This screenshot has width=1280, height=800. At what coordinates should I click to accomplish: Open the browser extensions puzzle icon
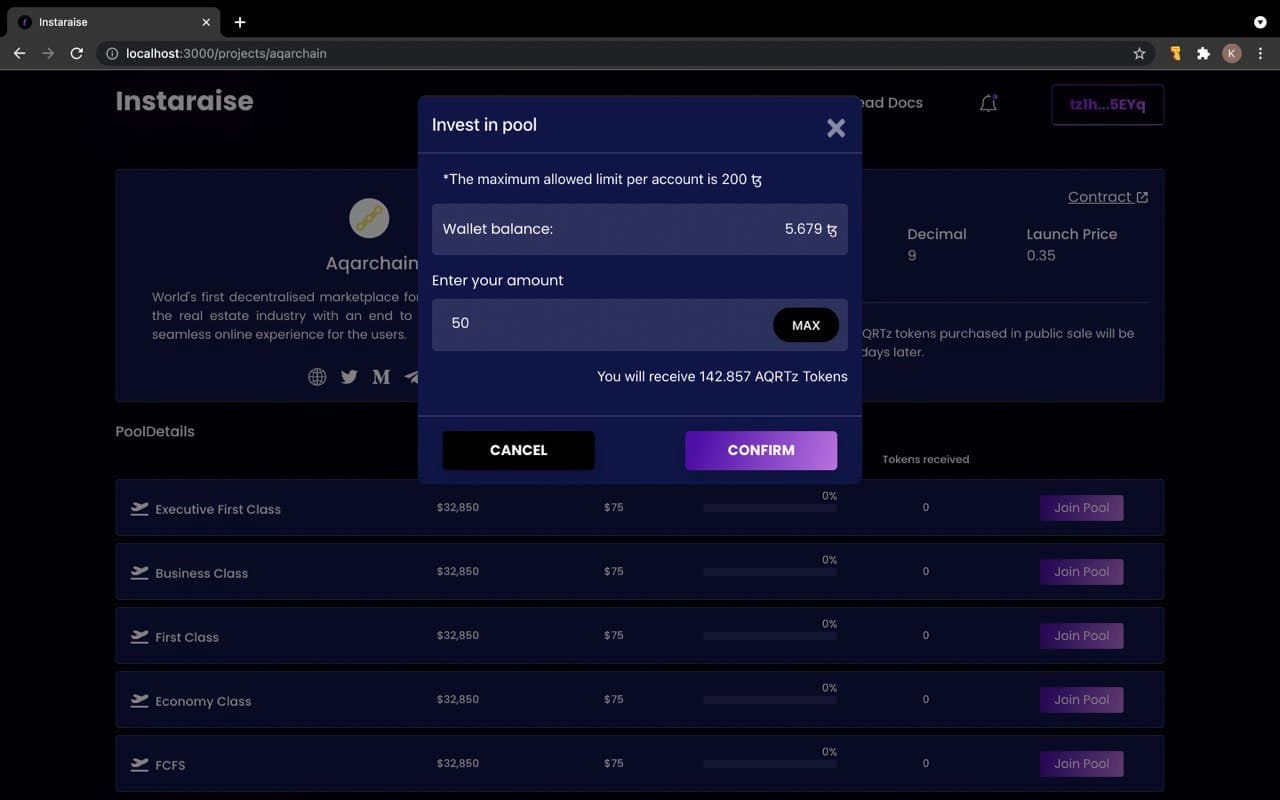point(1203,53)
